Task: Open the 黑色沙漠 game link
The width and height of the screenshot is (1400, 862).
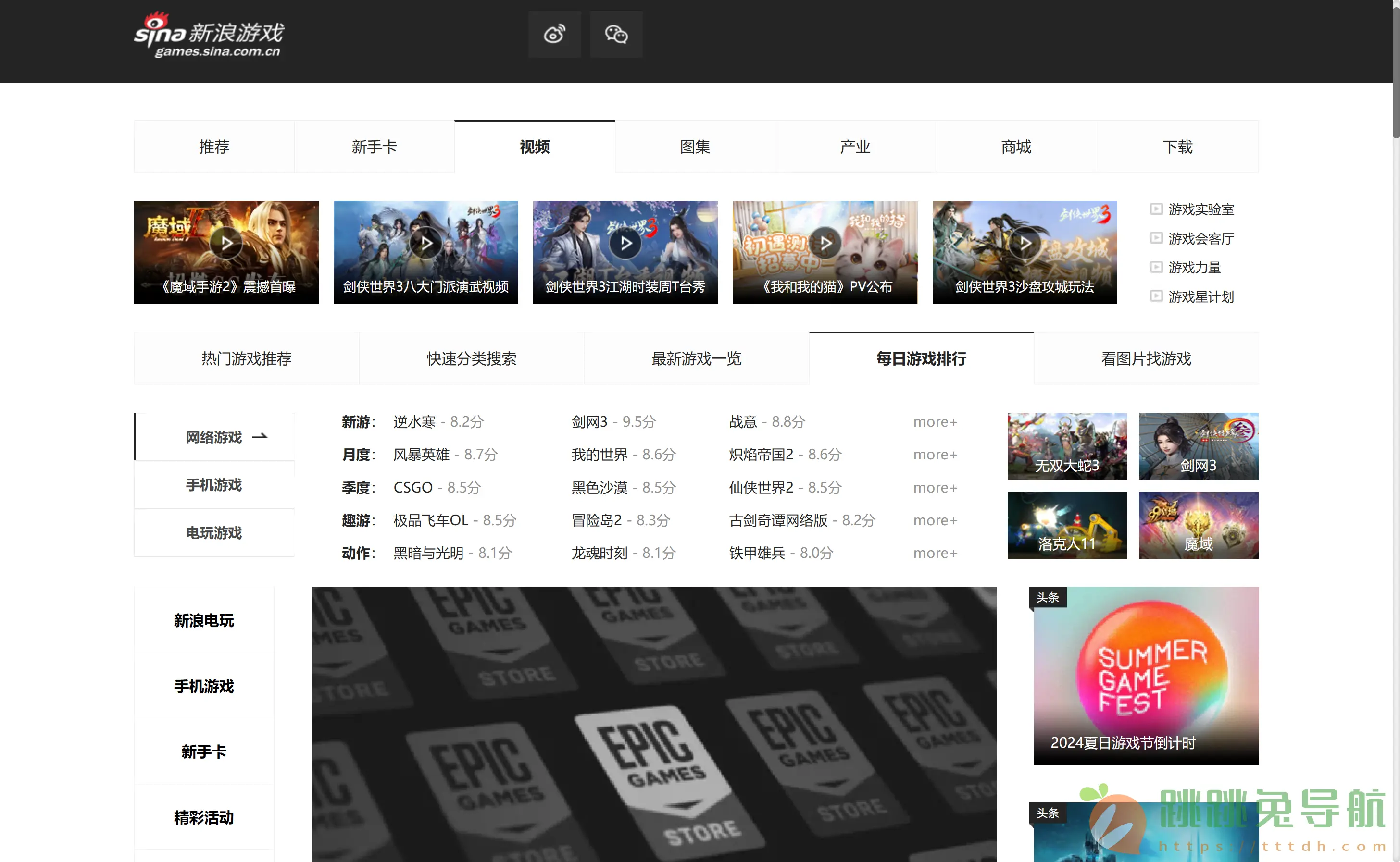Action: click(x=600, y=487)
